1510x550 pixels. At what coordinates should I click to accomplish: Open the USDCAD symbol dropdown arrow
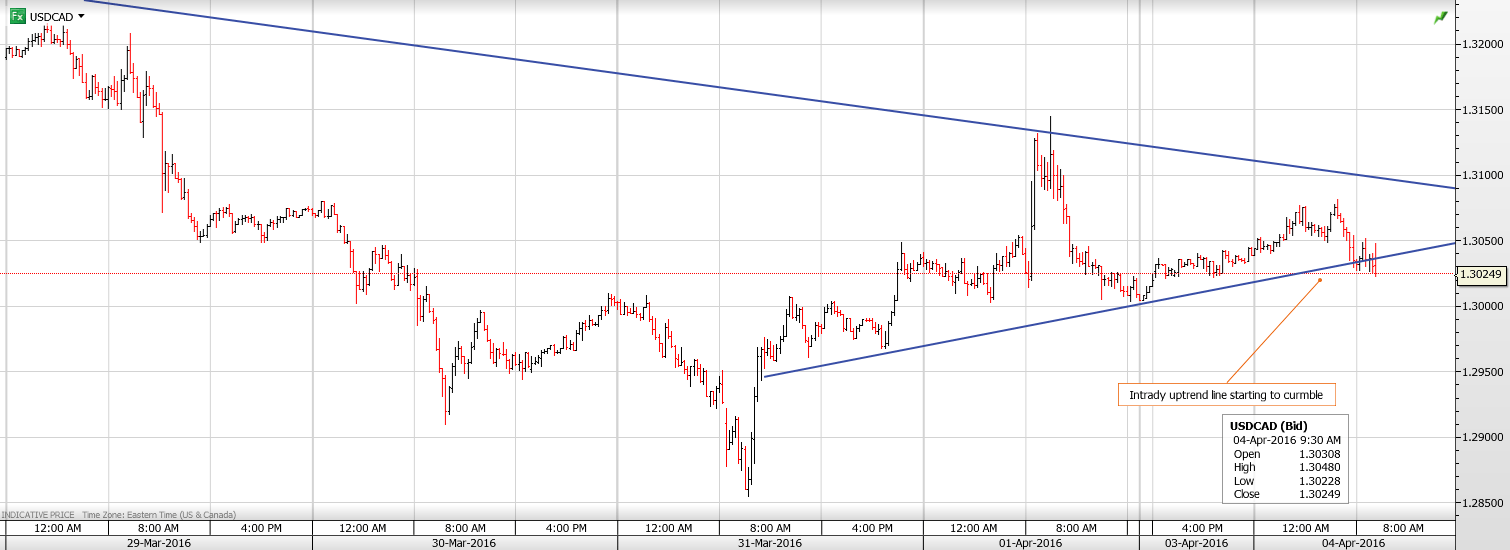pos(81,16)
